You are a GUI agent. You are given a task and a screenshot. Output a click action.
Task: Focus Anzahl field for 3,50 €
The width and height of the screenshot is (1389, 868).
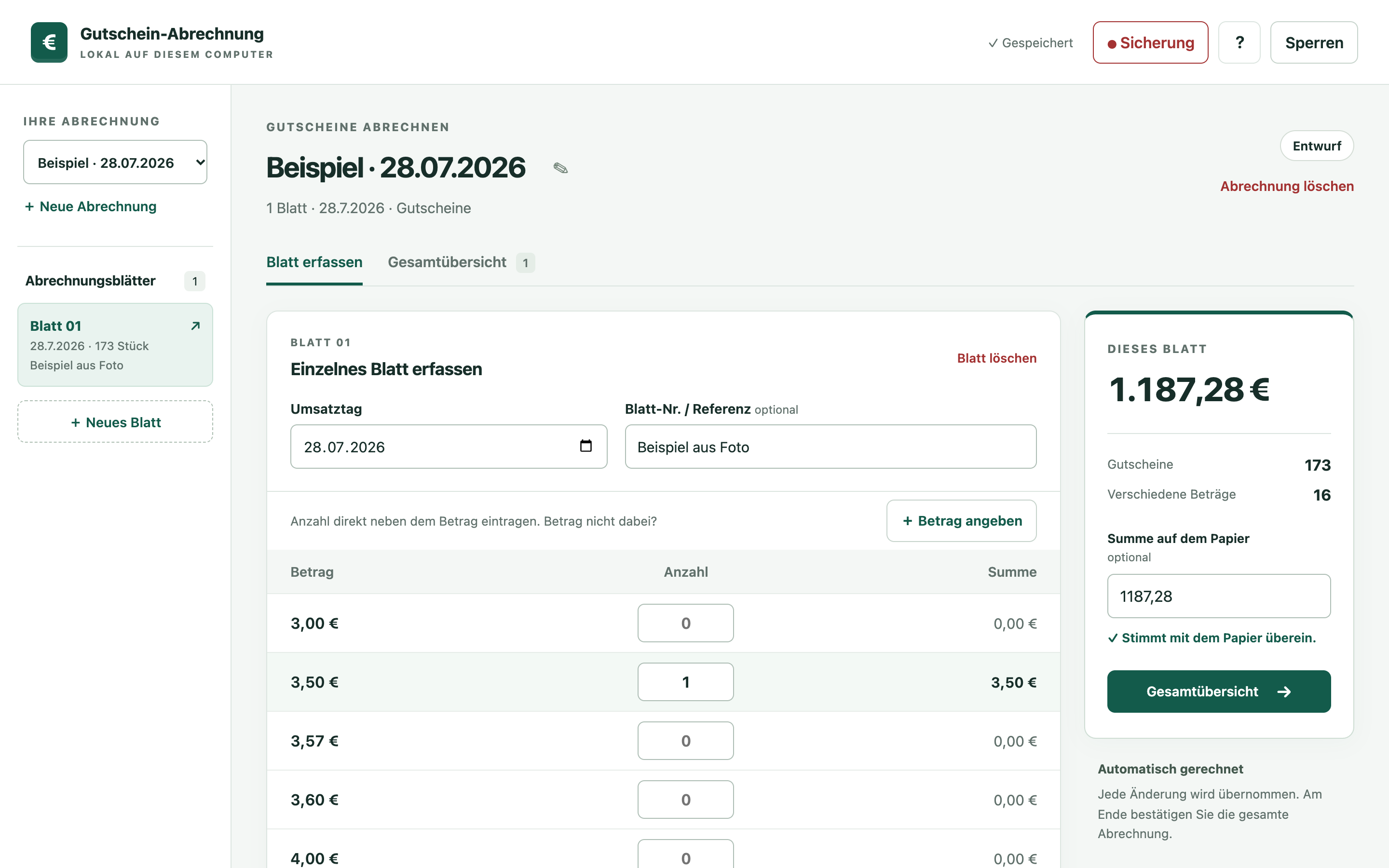[685, 682]
